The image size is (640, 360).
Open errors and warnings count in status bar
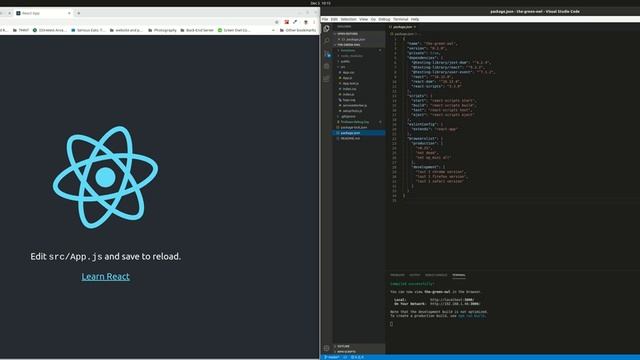[x=358, y=357]
